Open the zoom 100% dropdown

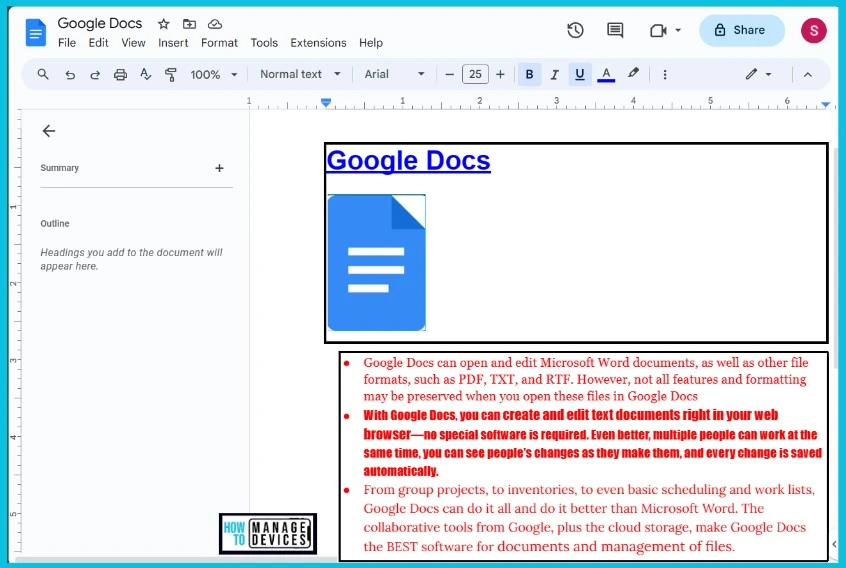(214, 74)
